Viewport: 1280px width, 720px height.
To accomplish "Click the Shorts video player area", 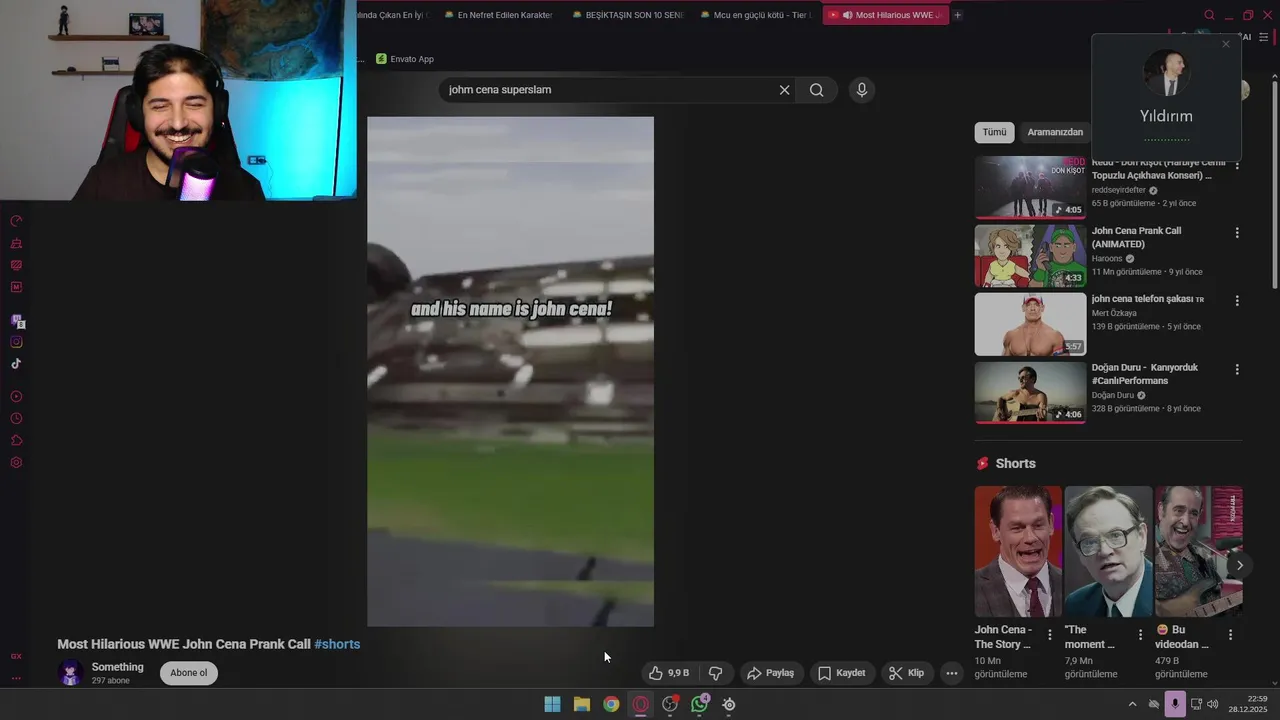I will [510, 372].
